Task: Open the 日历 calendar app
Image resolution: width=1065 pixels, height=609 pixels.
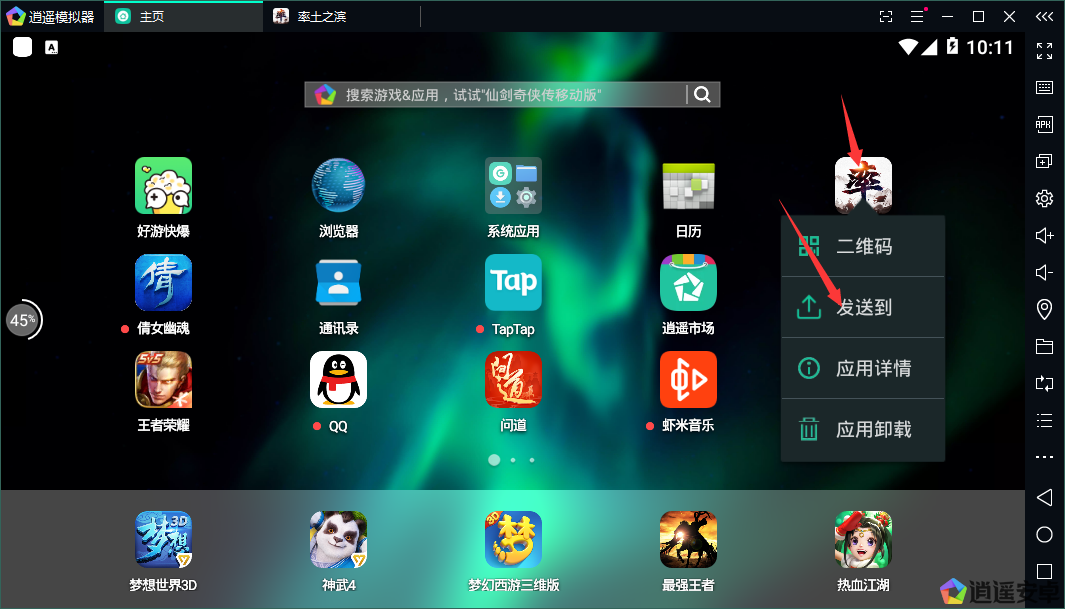Action: [688, 186]
